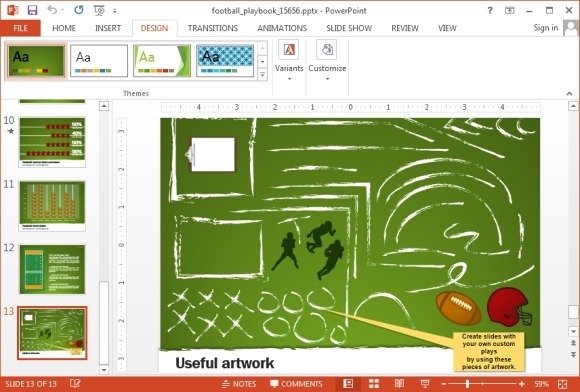Image resolution: width=580 pixels, height=392 pixels.
Task: Select slide 11 thumbnail
Action: [52, 206]
